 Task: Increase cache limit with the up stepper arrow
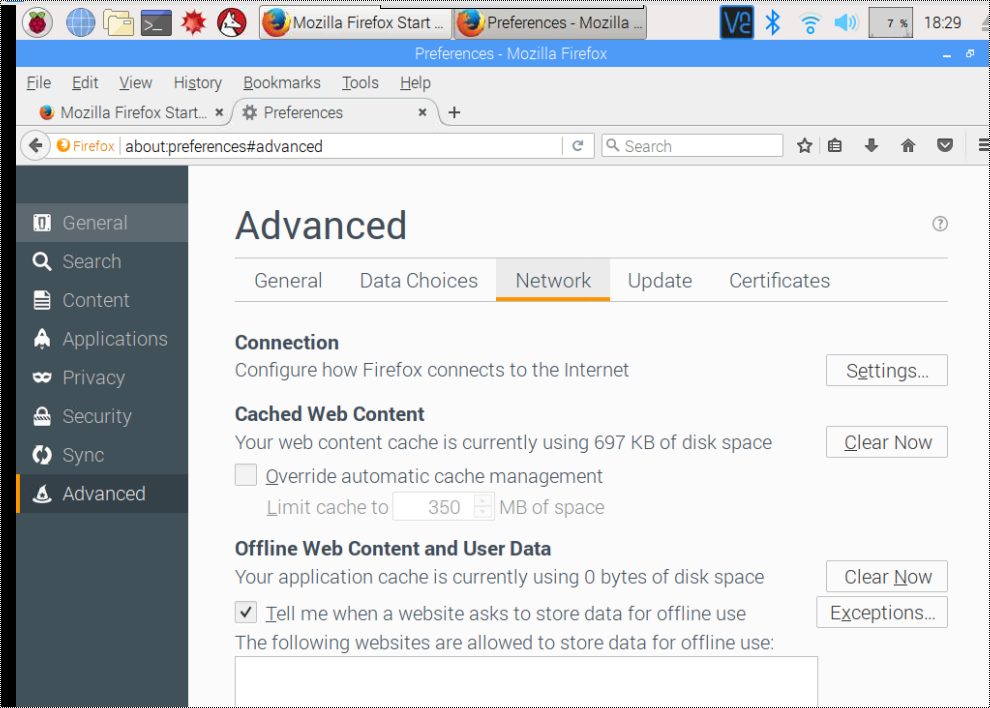483,501
